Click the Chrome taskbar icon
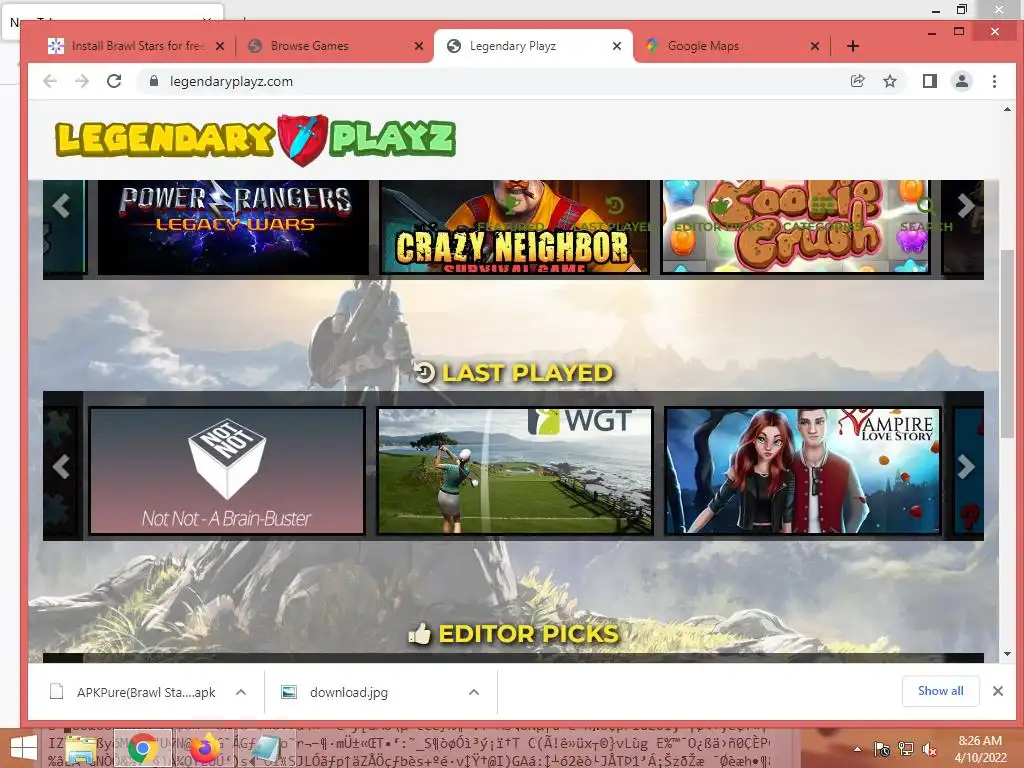The height and width of the screenshot is (768, 1024). [142, 749]
